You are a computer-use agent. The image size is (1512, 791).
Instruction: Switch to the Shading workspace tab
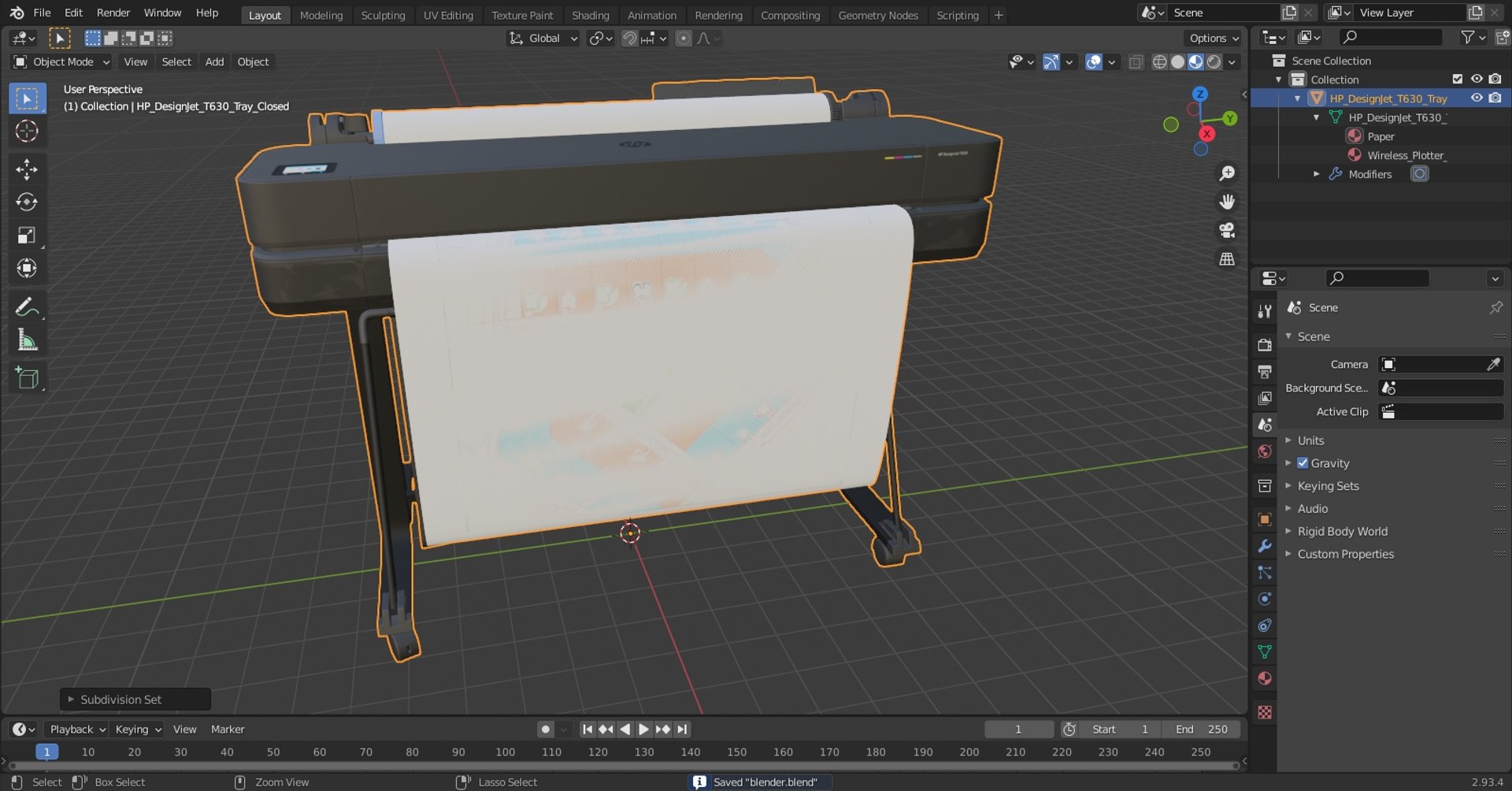tap(591, 15)
